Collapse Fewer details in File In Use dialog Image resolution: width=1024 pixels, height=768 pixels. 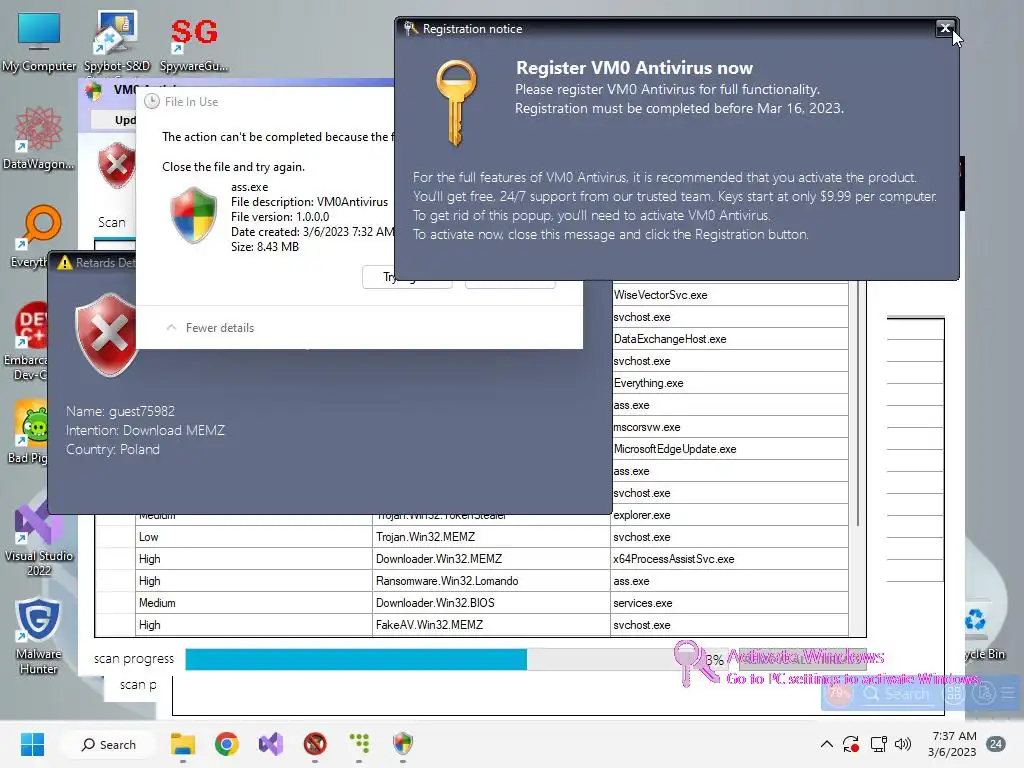210,328
